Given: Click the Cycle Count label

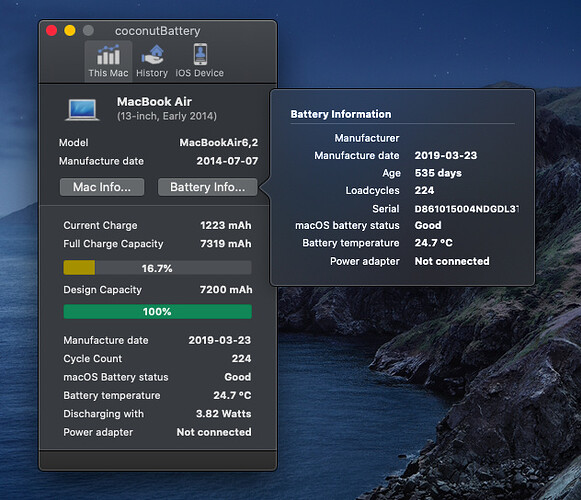Looking at the screenshot, I should click(93, 359).
